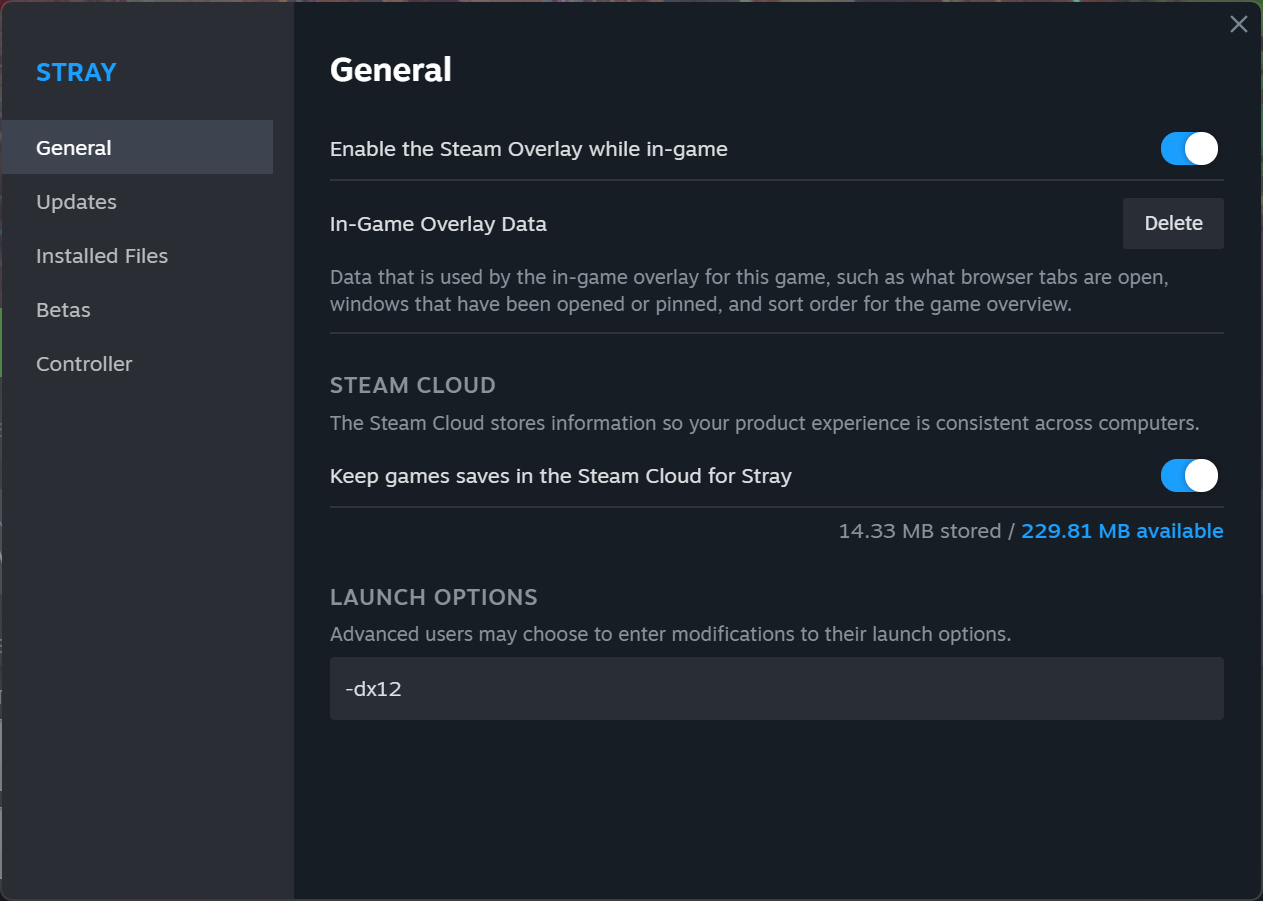The height and width of the screenshot is (901, 1263).
Task: Click the In-Game Overlay Data label
Action: (x=438, y=224)
